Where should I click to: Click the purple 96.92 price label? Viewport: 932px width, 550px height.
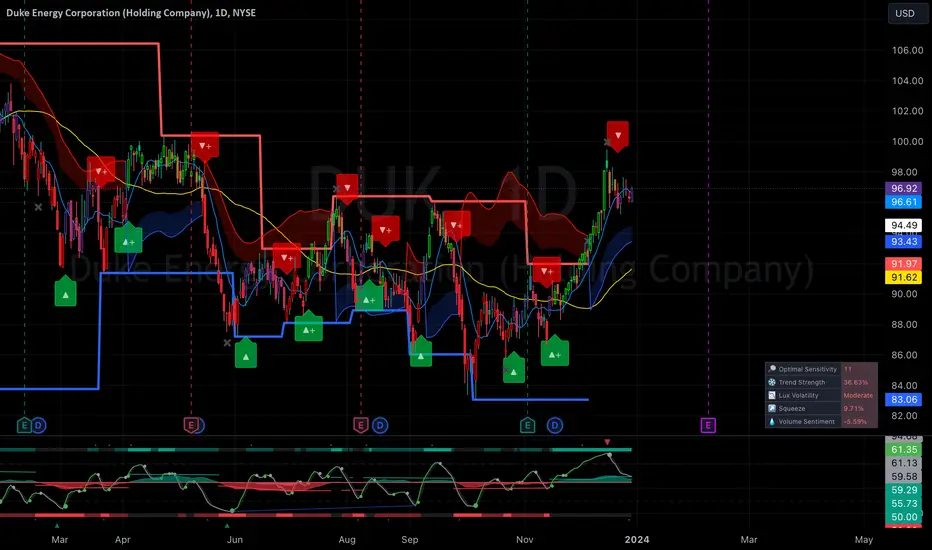pos(903,188)
